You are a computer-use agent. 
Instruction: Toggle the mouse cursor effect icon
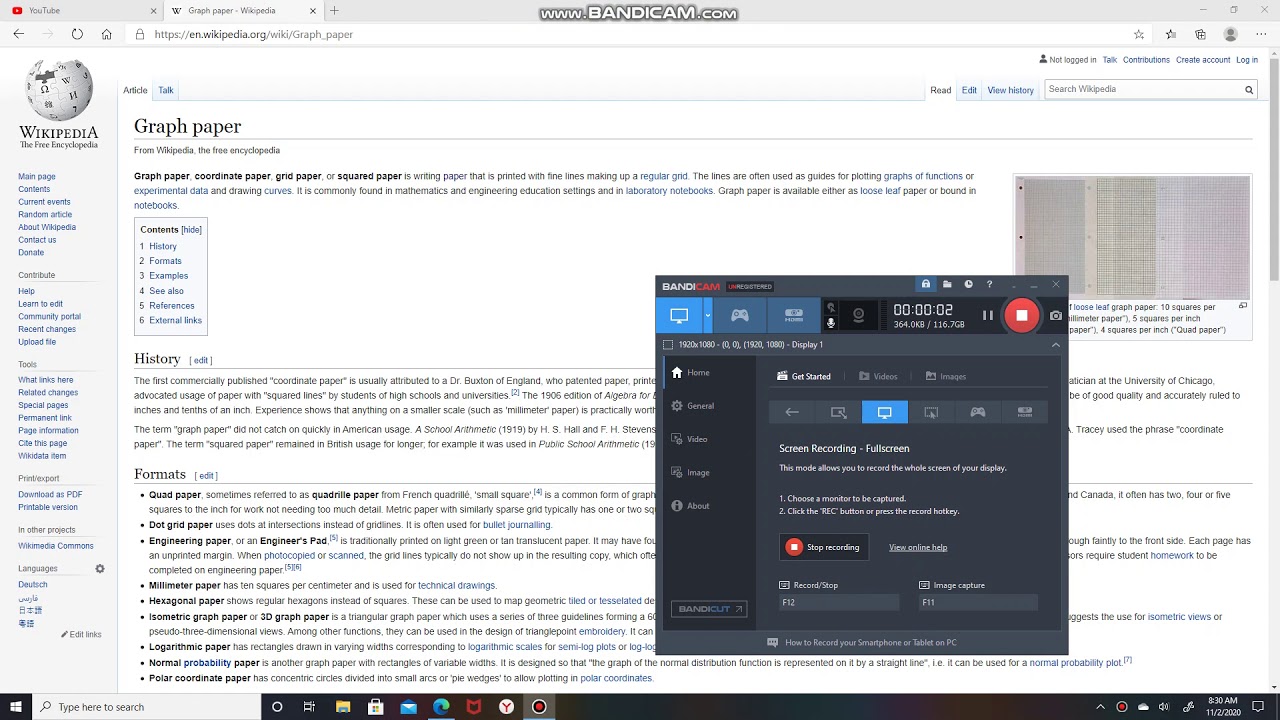[x=830, y=307]
